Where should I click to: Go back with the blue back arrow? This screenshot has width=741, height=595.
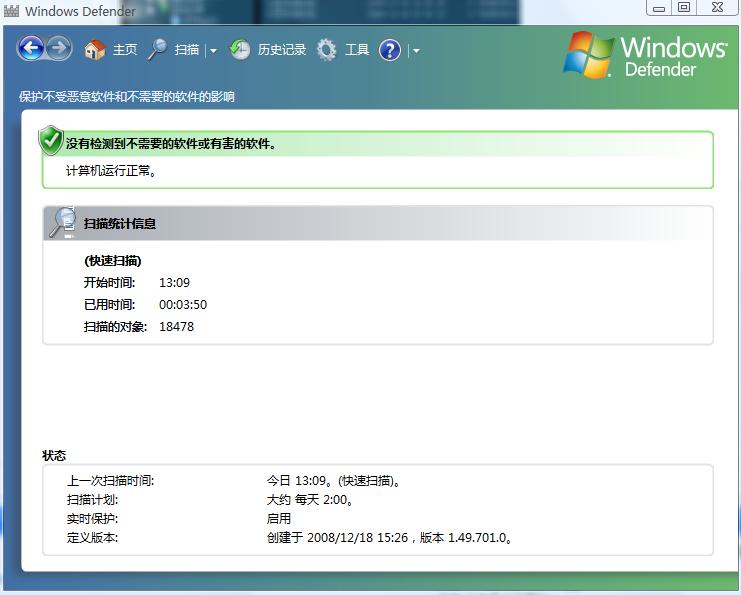pos(31,48)
